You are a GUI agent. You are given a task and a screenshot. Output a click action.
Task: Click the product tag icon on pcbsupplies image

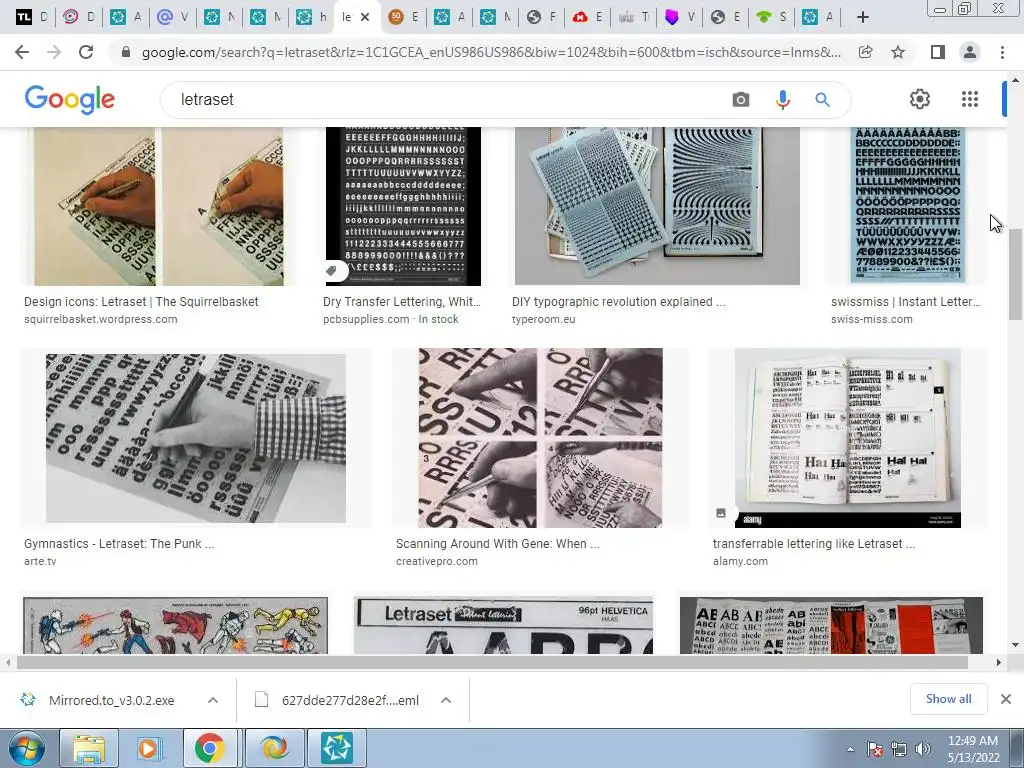pyautogui.click(x=332, y=270)
